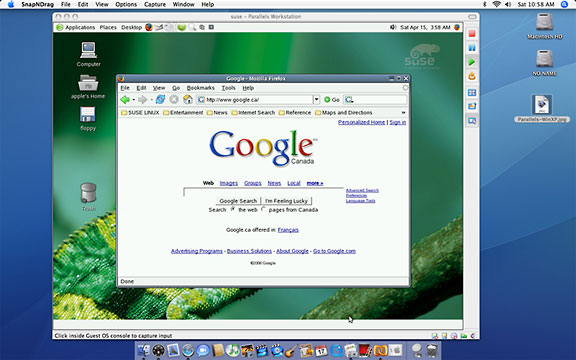The width and height of the screenshot is (576, 360).
Task: Choose search engine in Firefox search box
Action: pos(349,100)
